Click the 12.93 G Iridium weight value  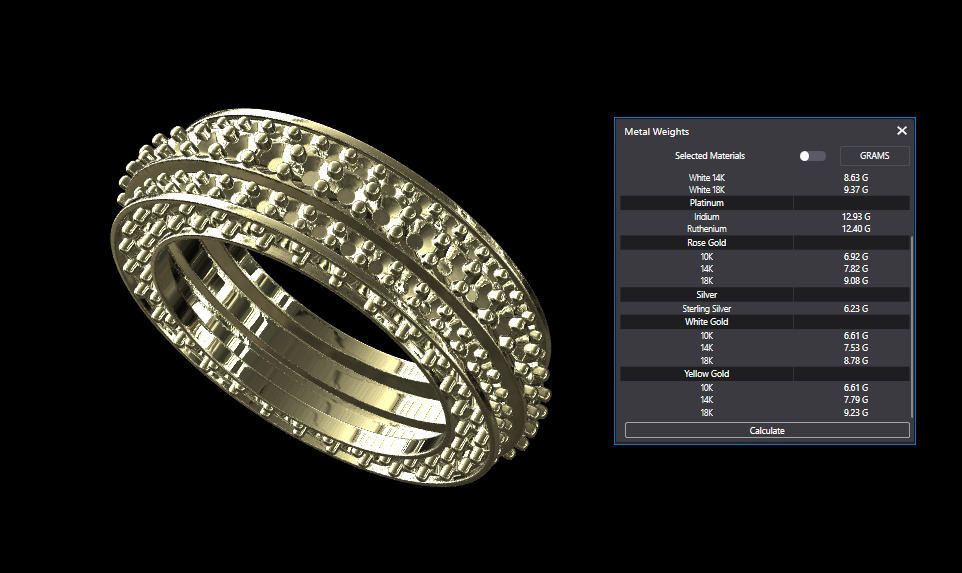856,217
